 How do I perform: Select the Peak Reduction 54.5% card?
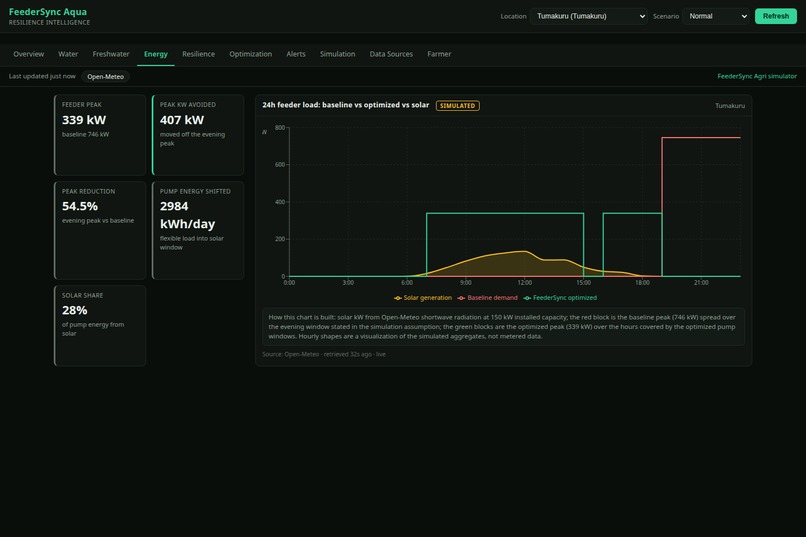[x=100, y=230]
